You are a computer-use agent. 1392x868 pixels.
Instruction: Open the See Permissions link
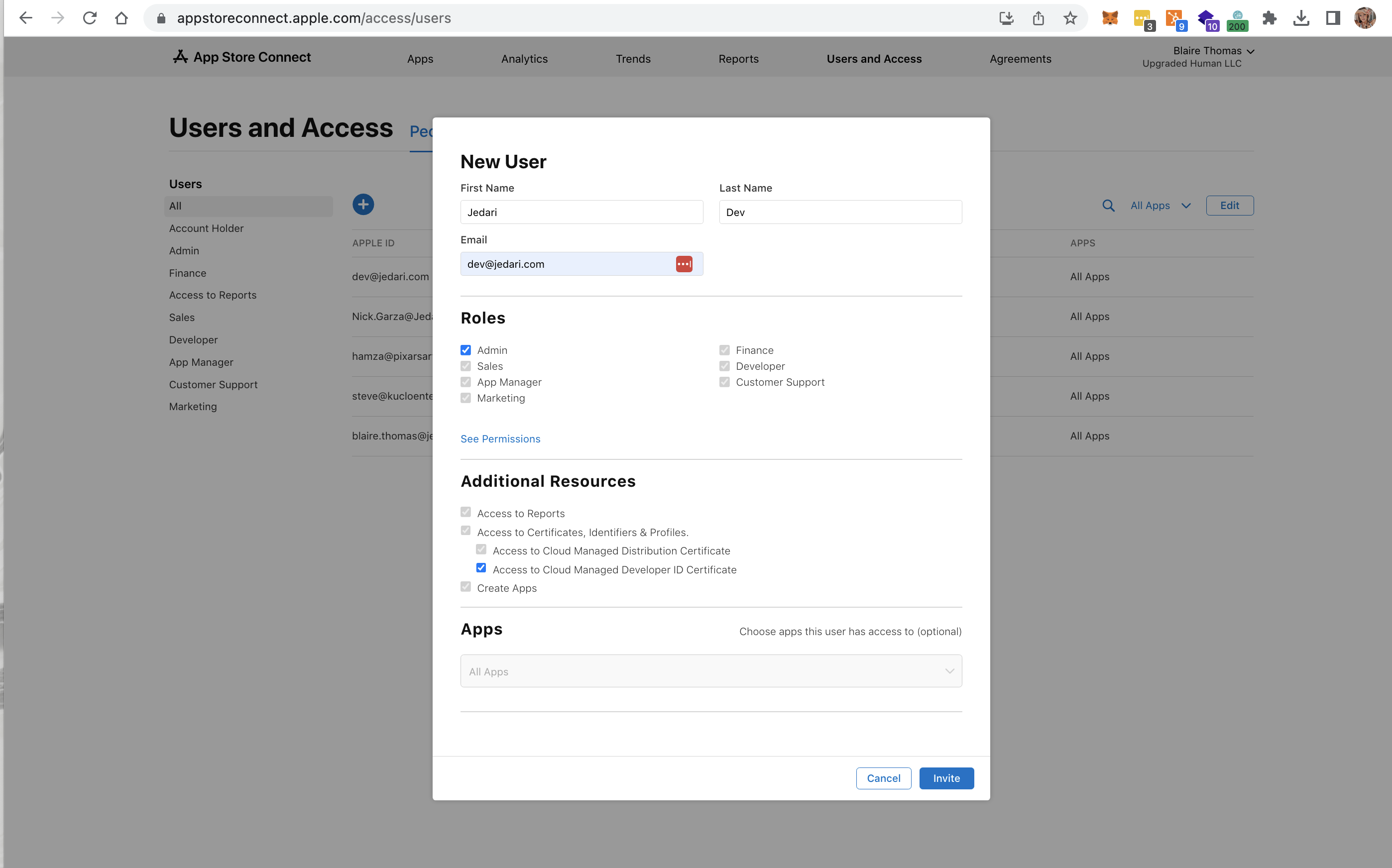coord(500,438)
